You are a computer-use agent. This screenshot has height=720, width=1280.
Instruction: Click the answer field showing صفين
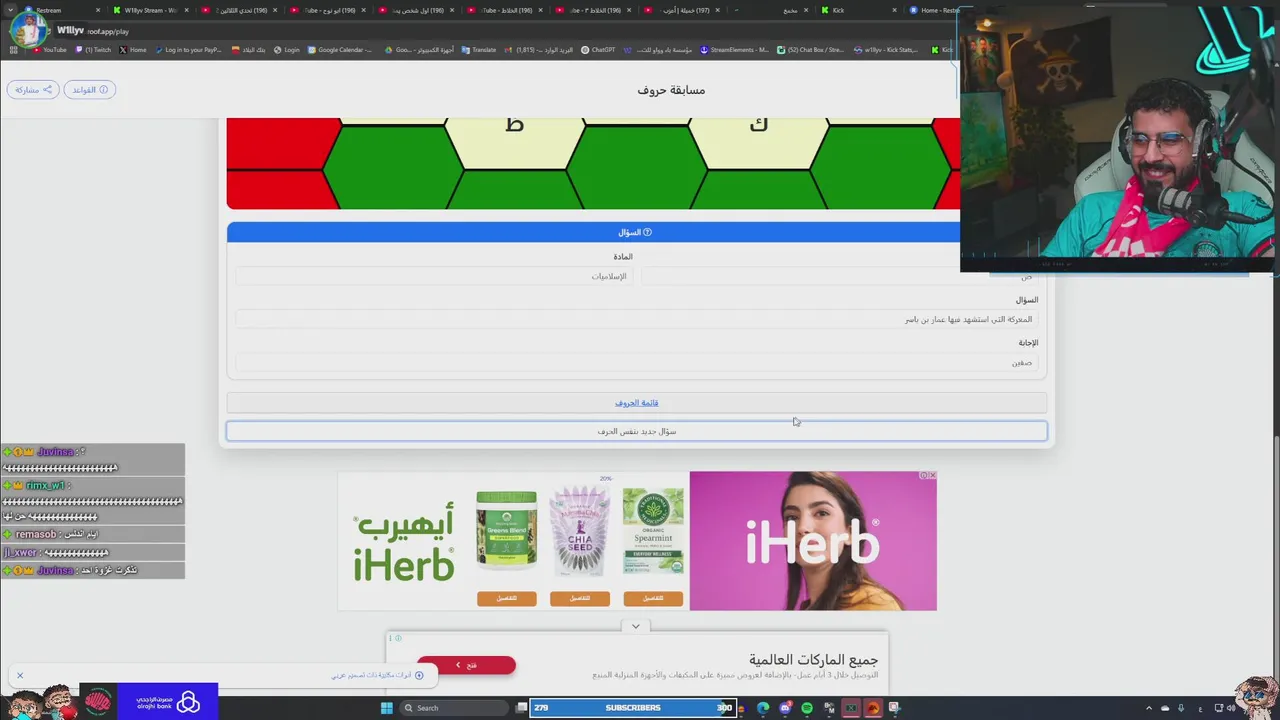[636, 362]
